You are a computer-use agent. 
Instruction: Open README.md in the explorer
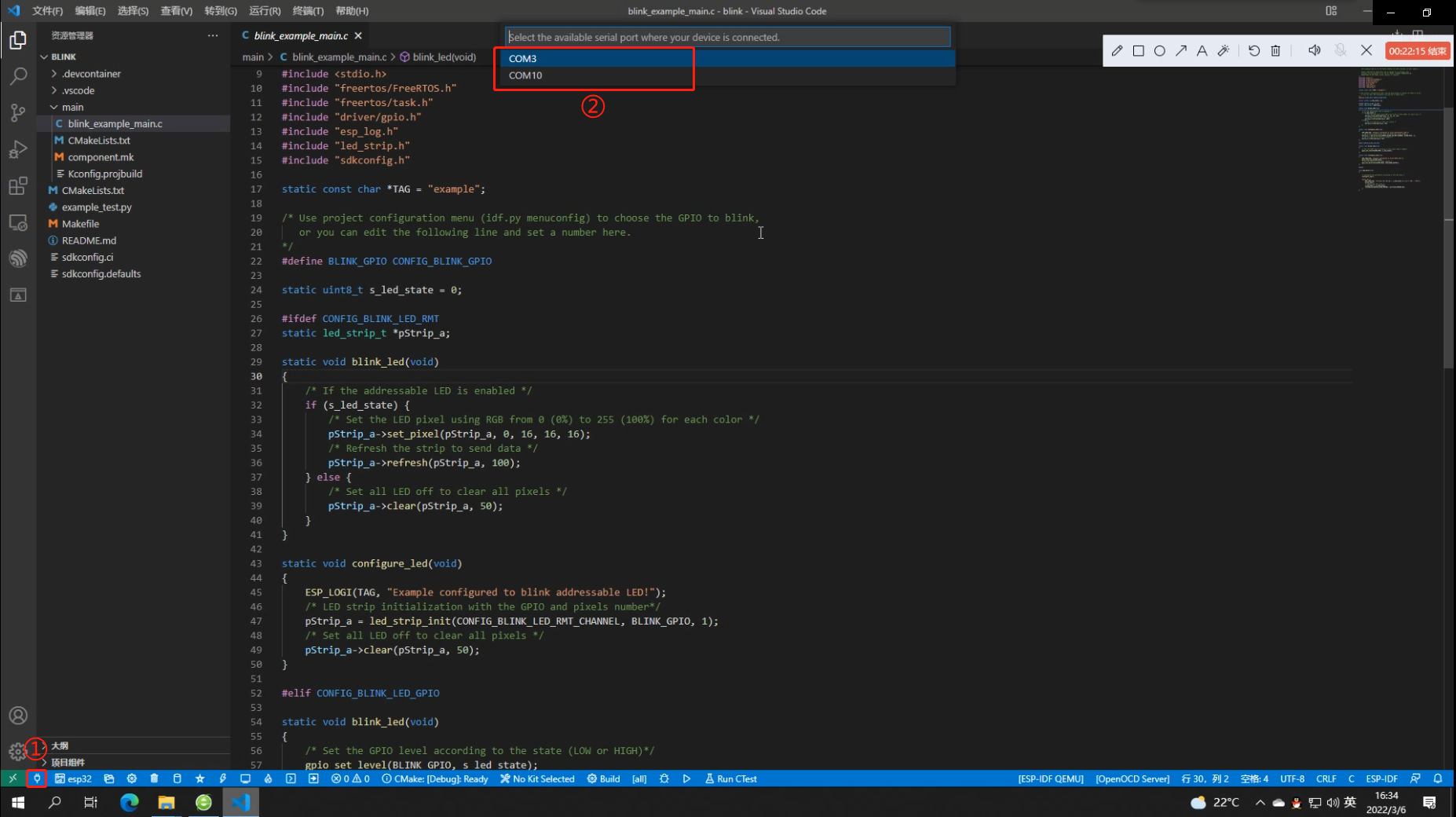click(134, 240)
